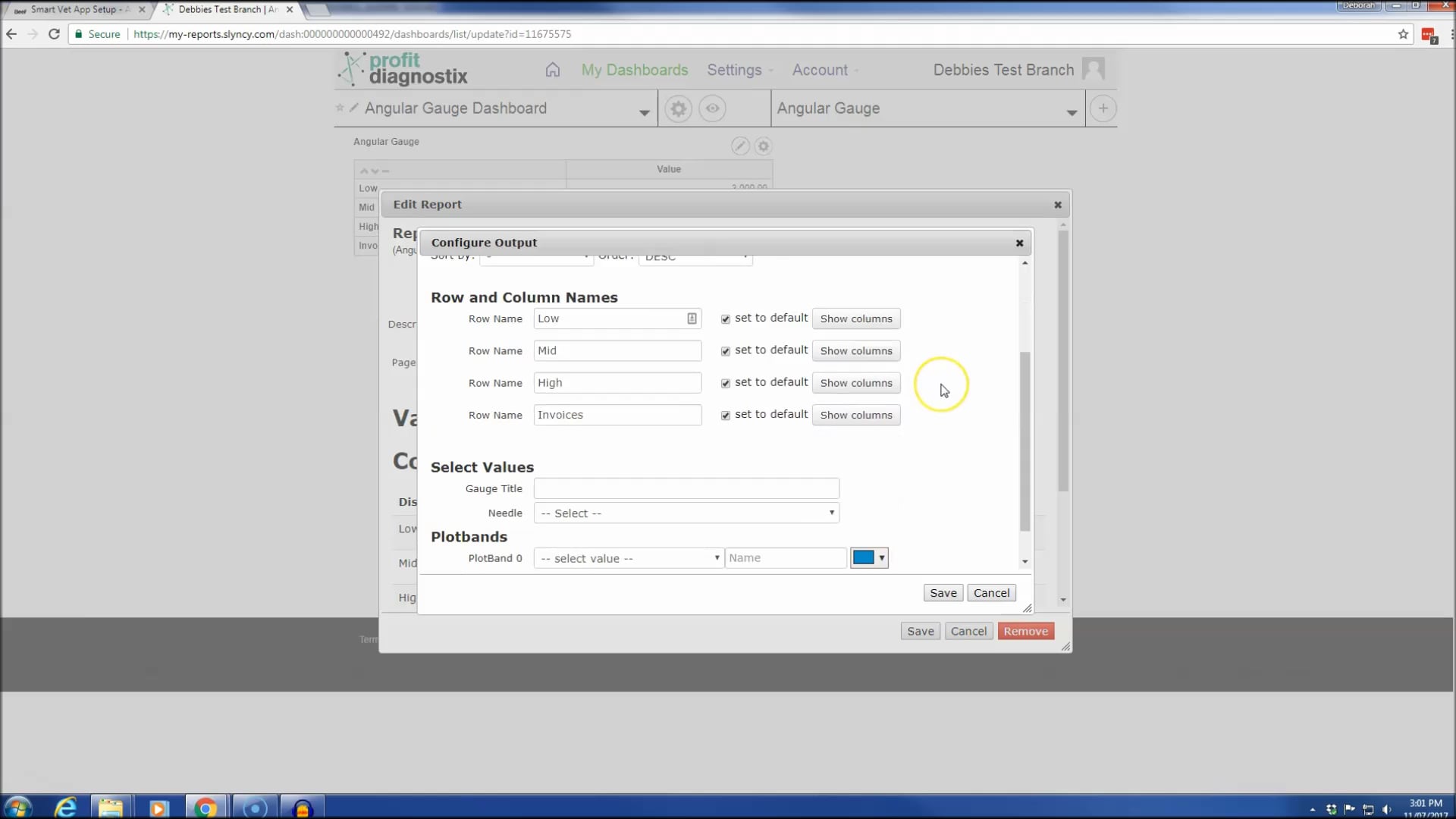Viewport: 1456px width, 819px height.
Task: Uncheck set to default for High row
Action: [x=725, y=384]
